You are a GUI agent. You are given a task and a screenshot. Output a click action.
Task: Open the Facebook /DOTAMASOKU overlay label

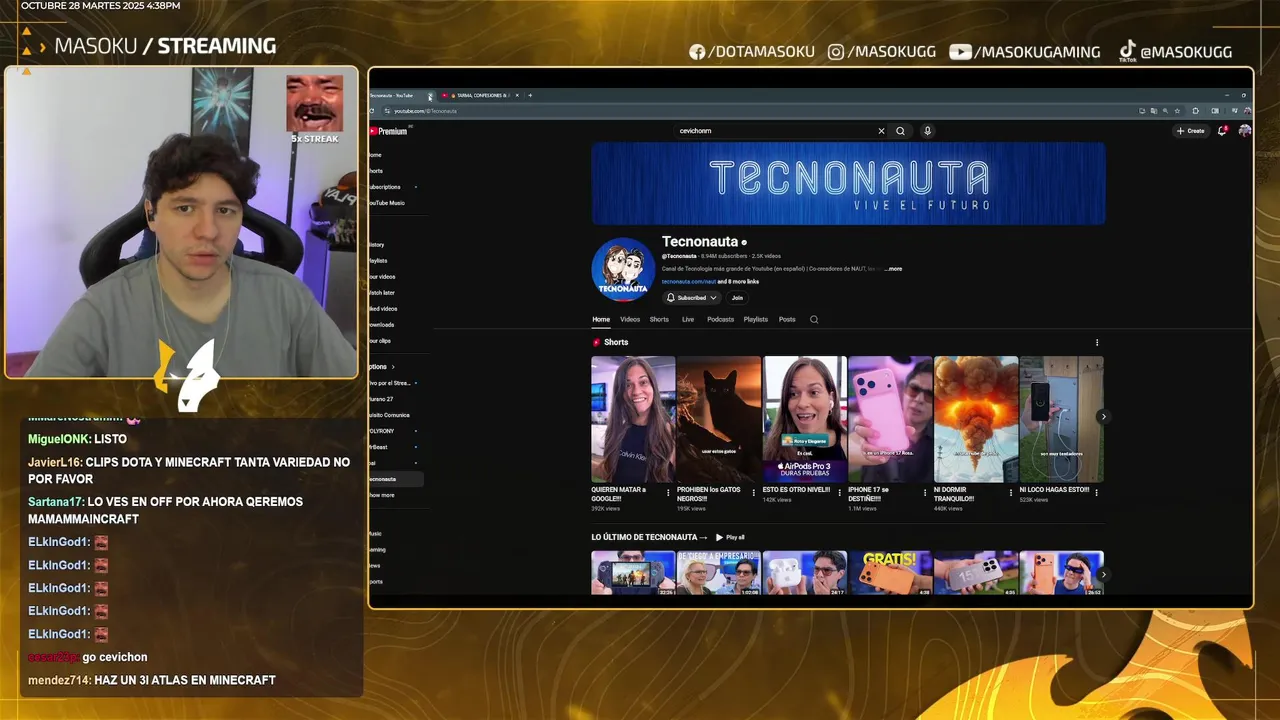(x=752, y=52)
